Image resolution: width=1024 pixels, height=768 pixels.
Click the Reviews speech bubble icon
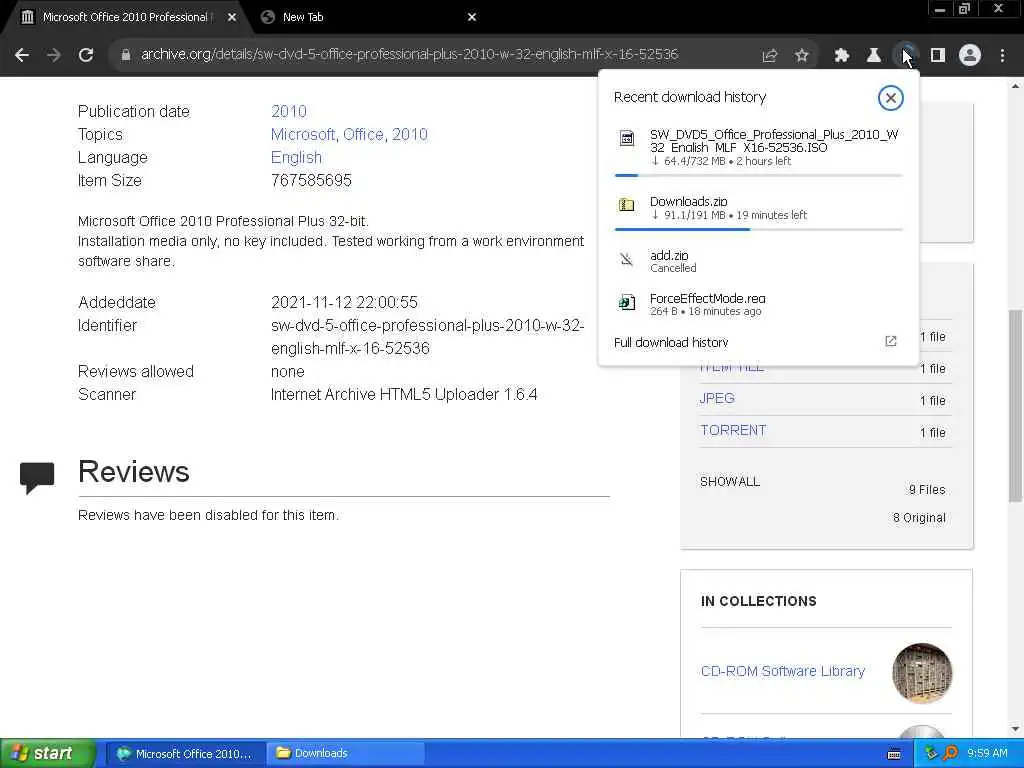point(37,477)
